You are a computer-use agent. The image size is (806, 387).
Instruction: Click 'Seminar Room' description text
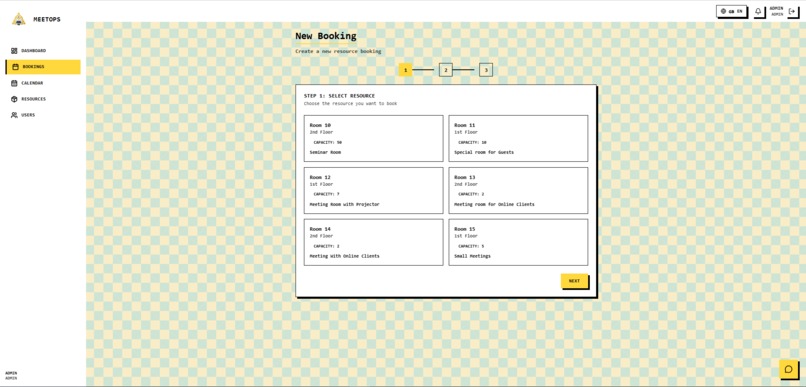pyautogui.click(x=325, y=153)
